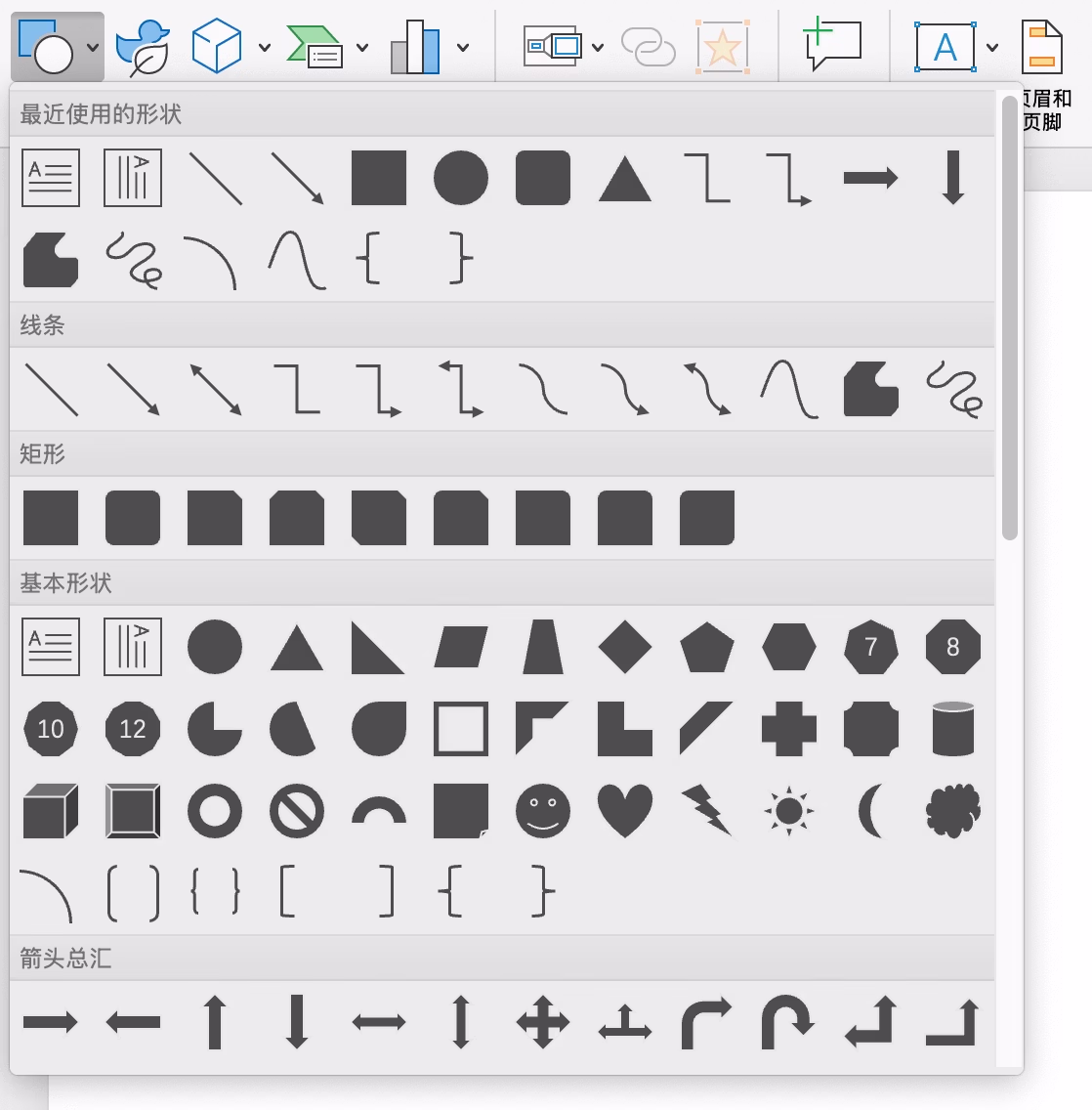Click the Icons (duck and leaf) button

pos(142,47)
